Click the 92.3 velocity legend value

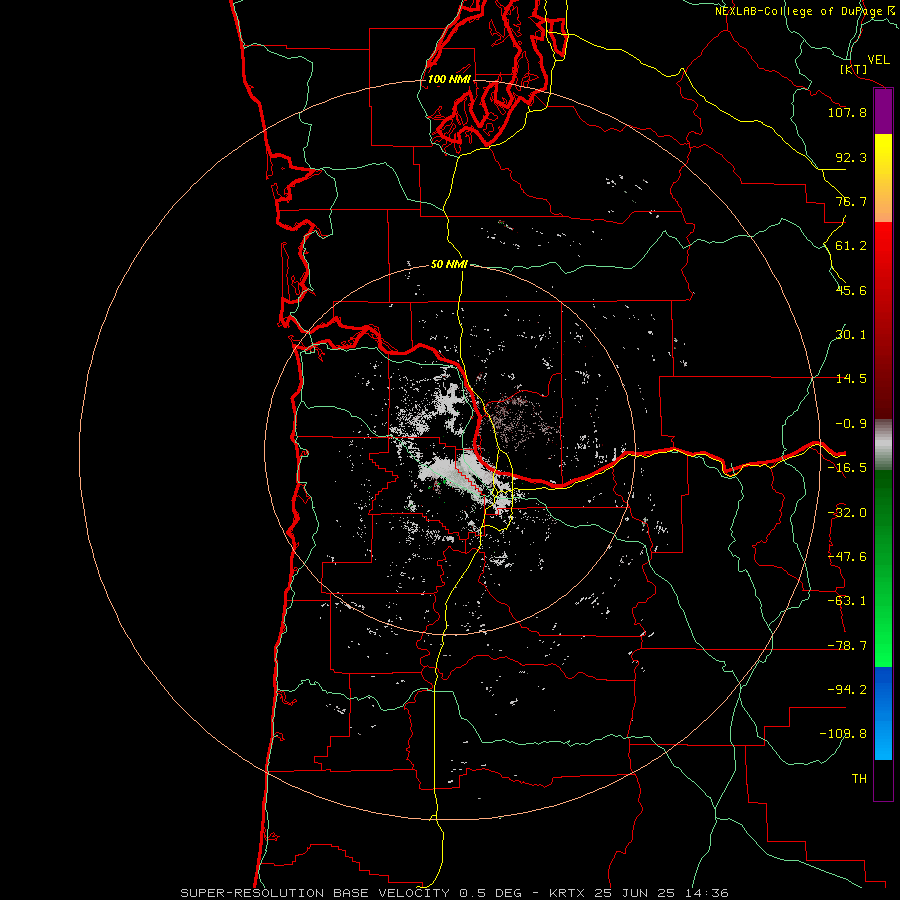click(x=851, y=157)
